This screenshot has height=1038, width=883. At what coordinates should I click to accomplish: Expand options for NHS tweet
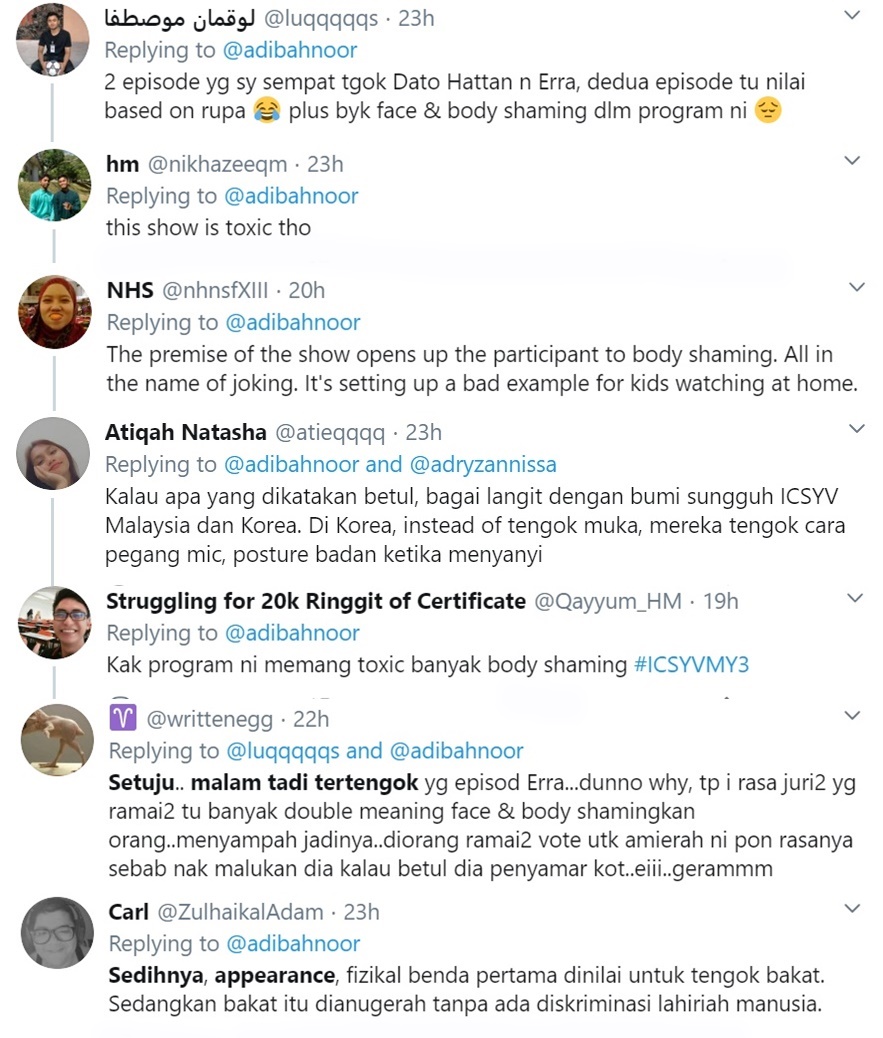tap(857, 287)
